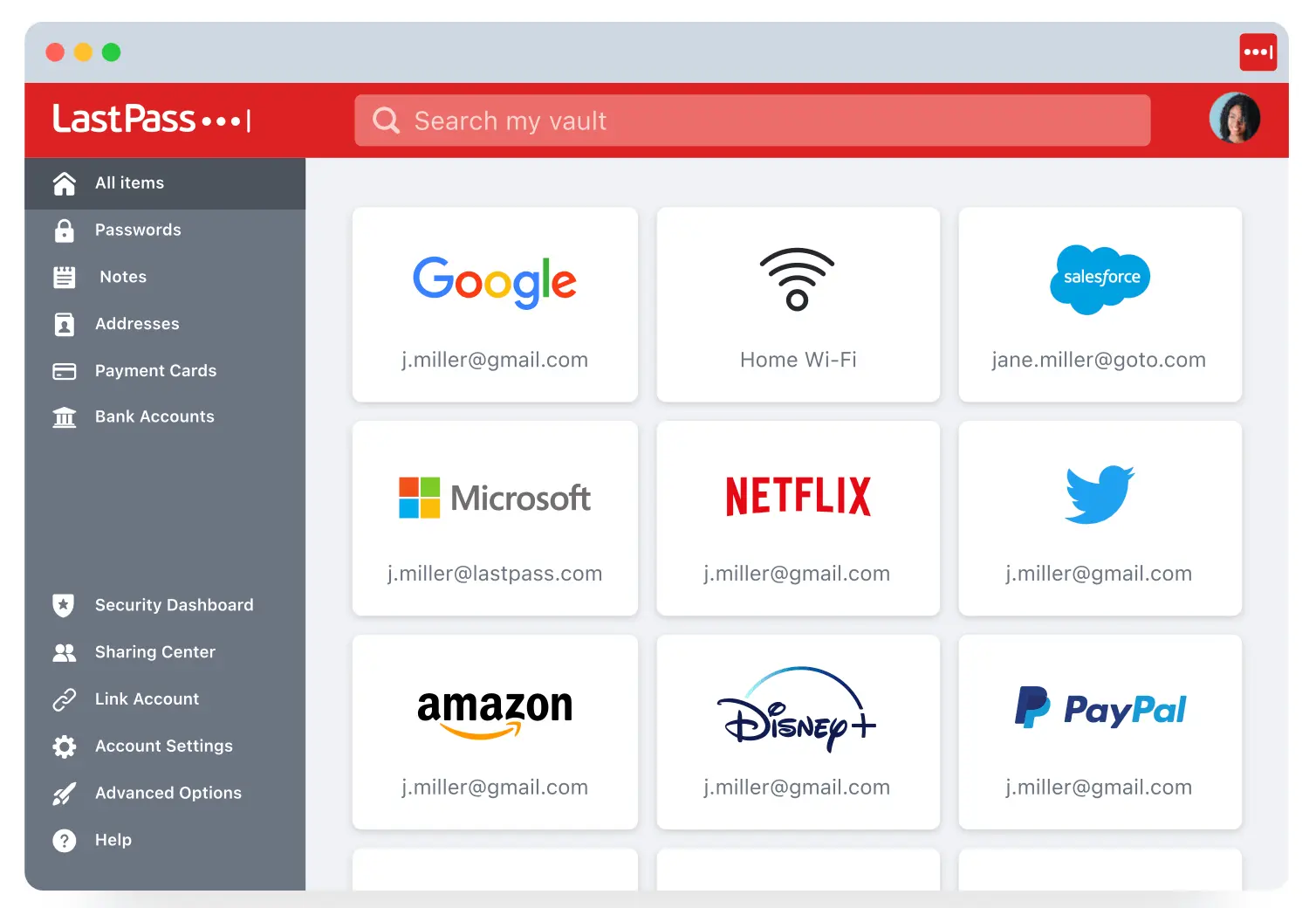The image size is (1316, 908).
Task: Open Notes using the notepad icon
Action: [x=65, y=277]
